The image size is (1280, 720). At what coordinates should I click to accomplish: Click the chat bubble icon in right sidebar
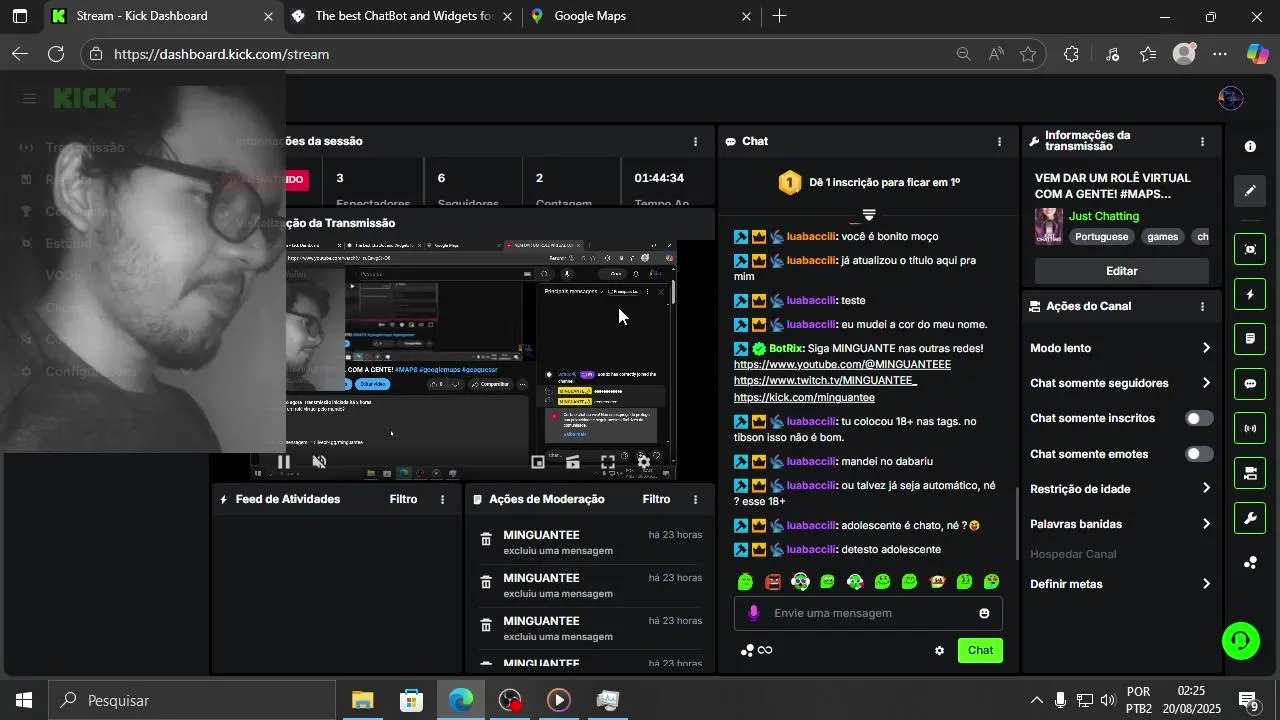point(1250,384)
